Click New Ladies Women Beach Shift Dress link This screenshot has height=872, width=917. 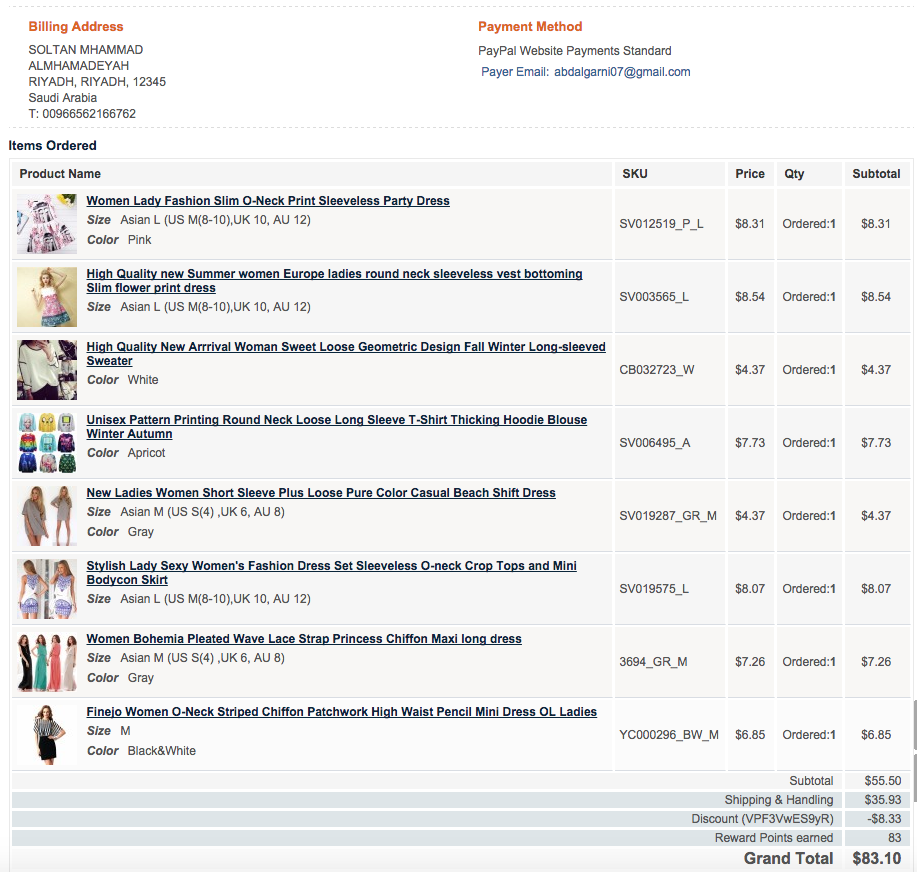[321, 493]
